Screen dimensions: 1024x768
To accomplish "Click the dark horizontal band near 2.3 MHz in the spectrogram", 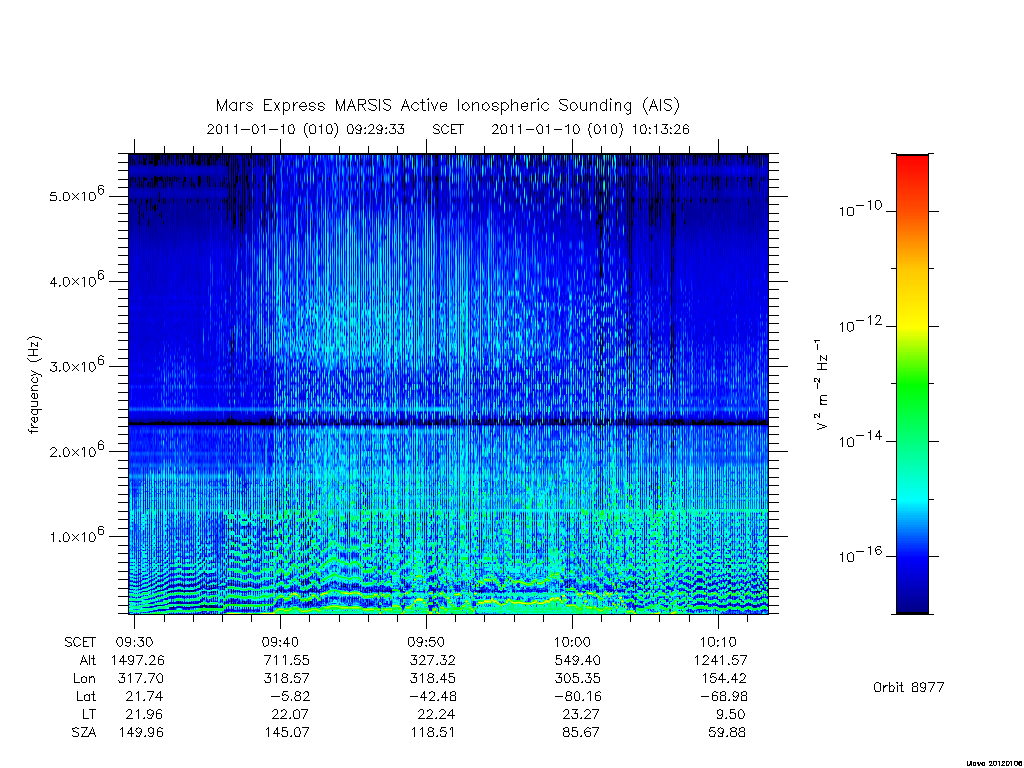I will click(448, 423).
